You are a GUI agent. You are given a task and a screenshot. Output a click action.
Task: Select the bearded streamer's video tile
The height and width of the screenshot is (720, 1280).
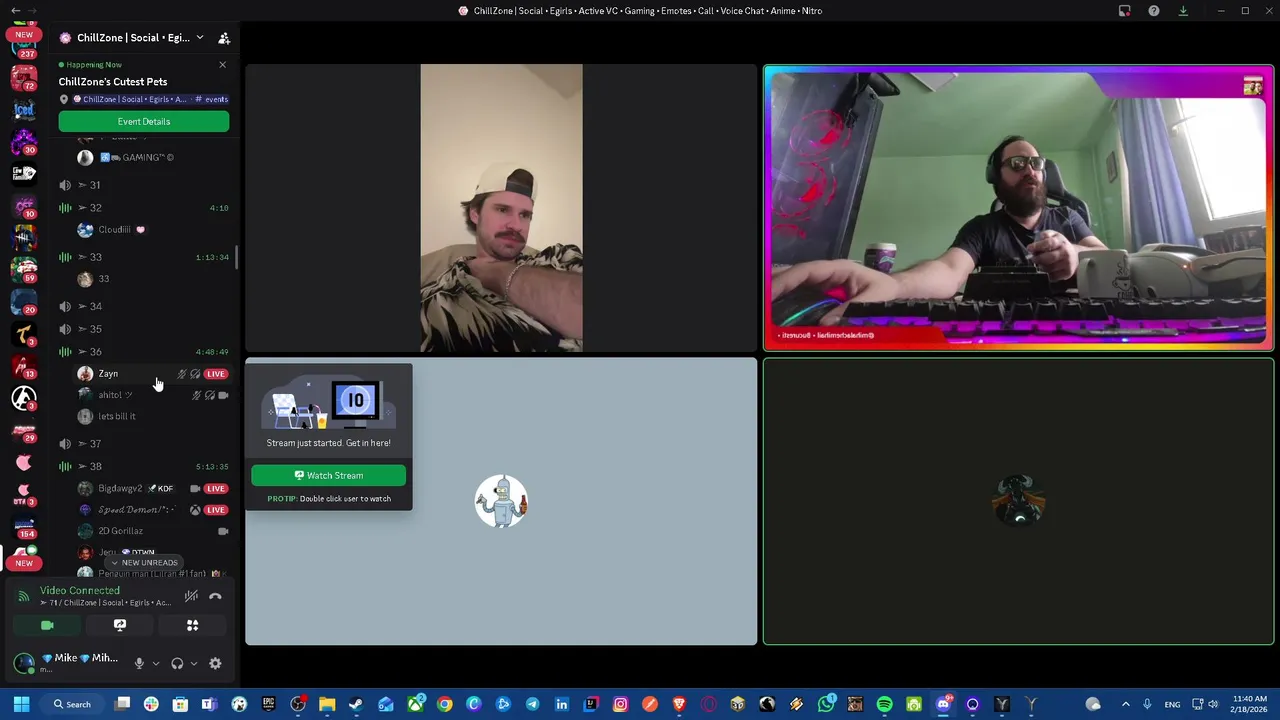coord(1019,208)
